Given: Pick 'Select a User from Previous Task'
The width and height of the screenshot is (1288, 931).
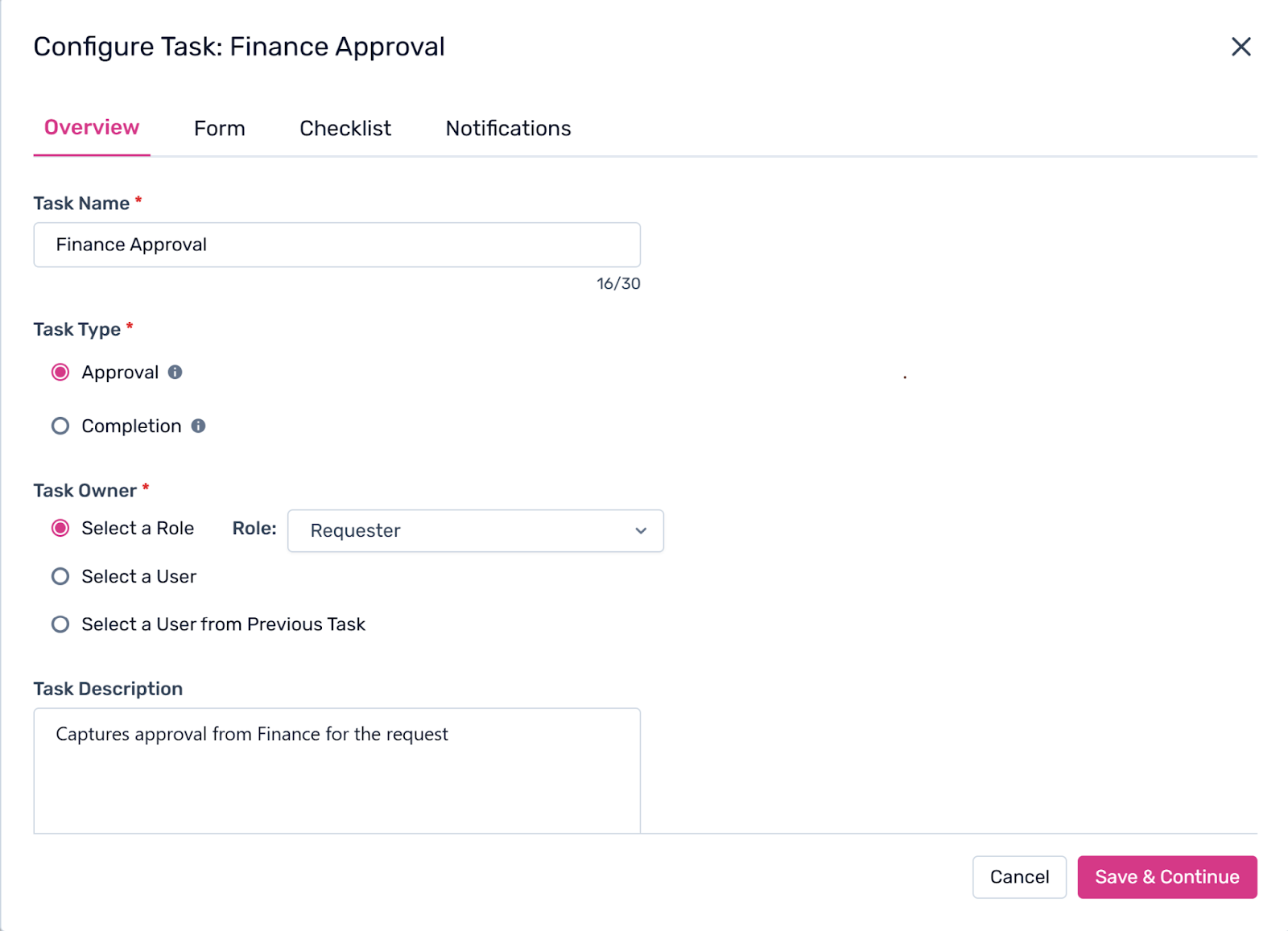Looking at the screenshot, I should click(x=60, y=624).
